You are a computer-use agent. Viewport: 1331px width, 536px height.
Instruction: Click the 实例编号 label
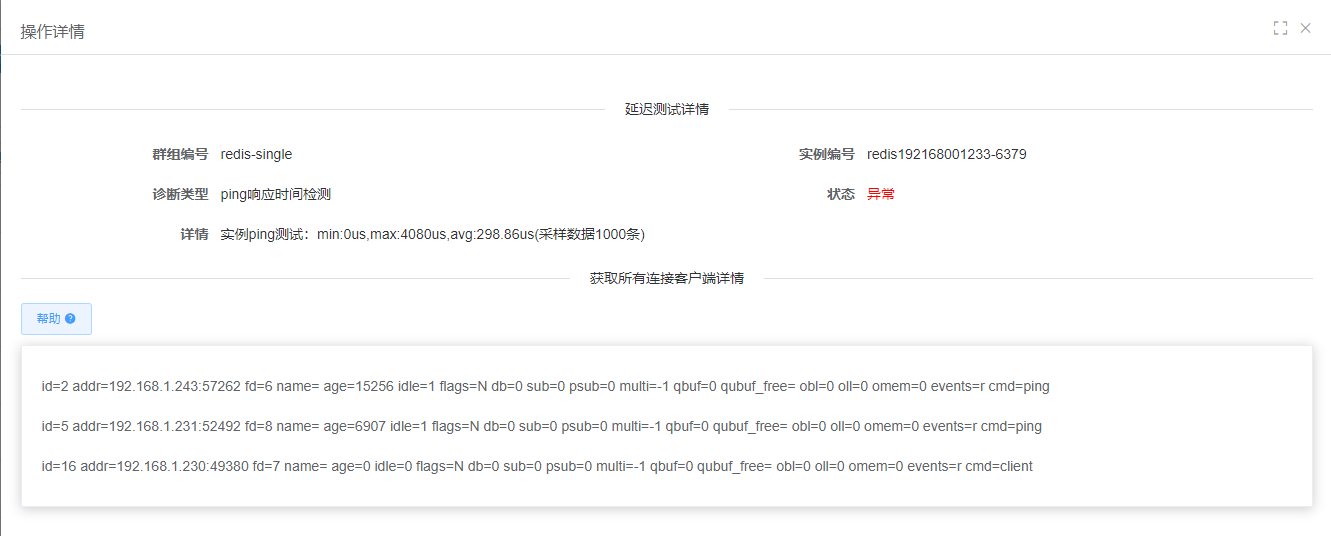tap(827, 154)
